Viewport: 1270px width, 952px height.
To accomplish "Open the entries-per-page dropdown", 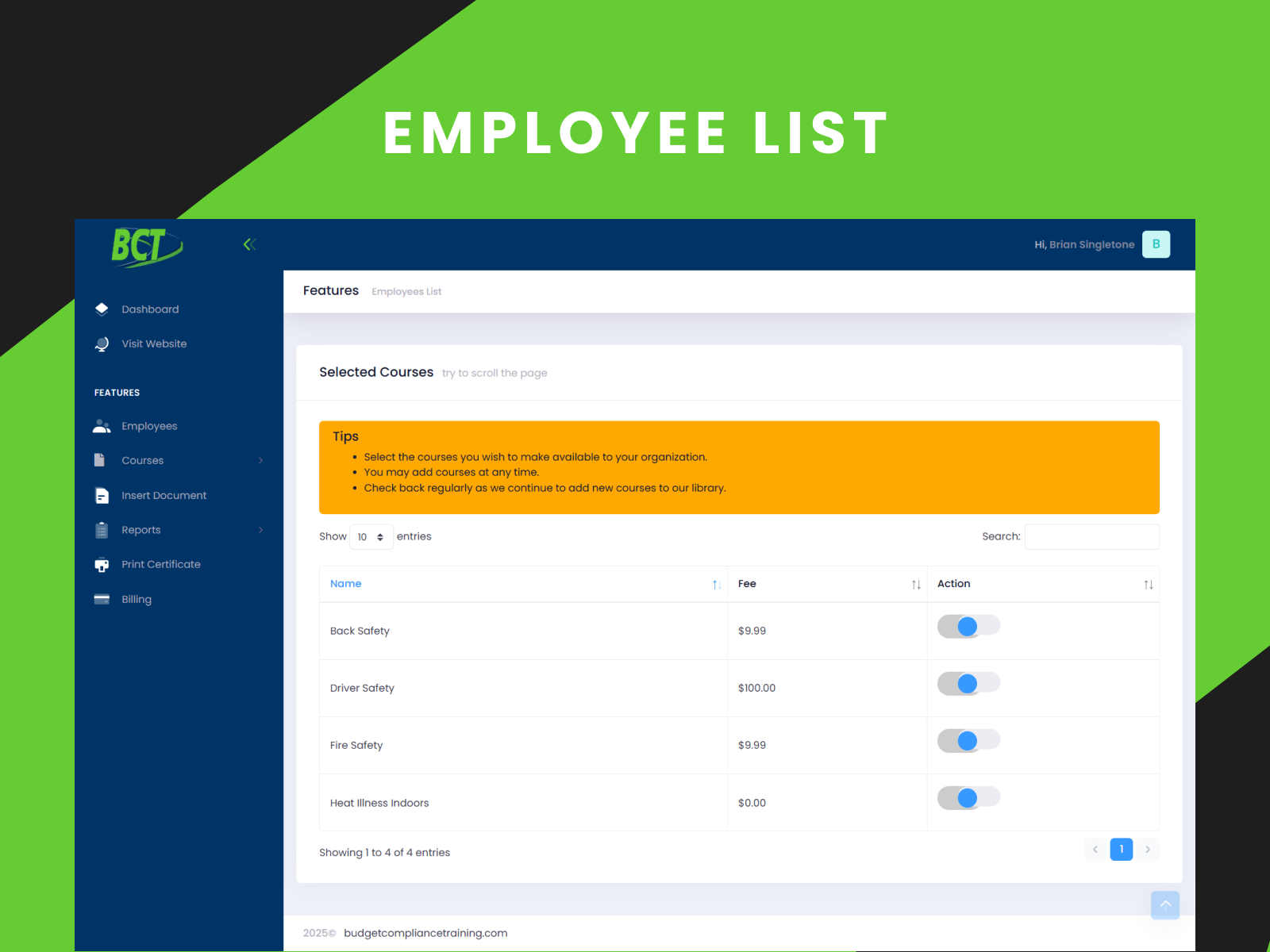I will (x=371, y=537).
